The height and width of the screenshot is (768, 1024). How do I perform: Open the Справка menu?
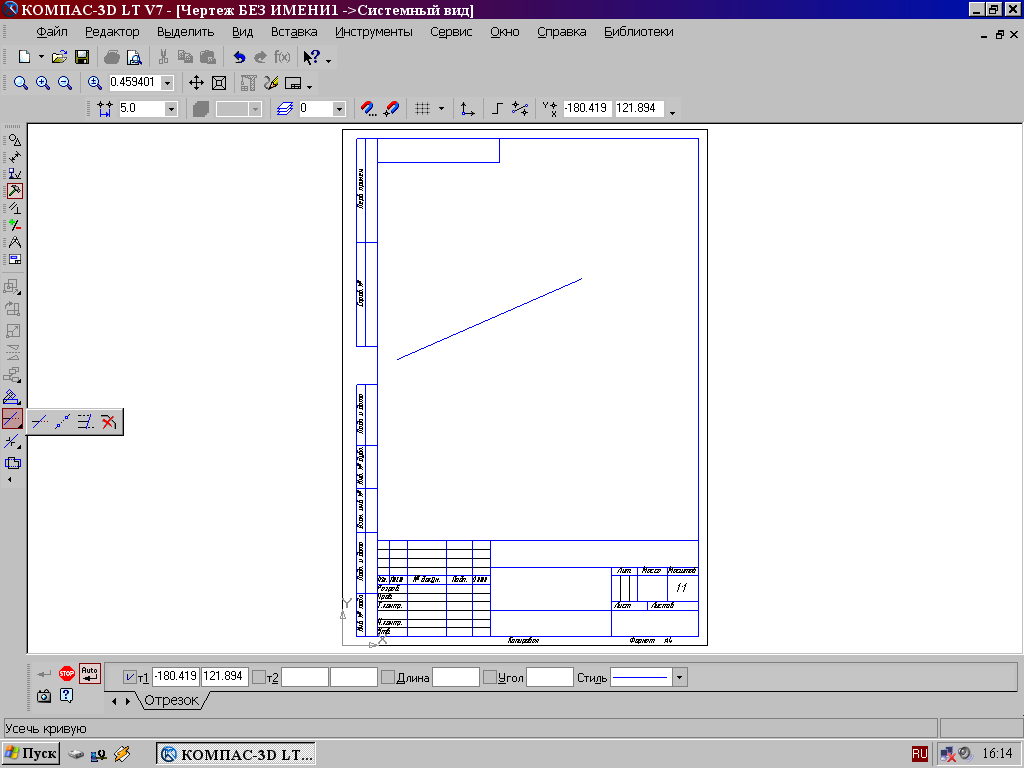[x=562, y=32]
